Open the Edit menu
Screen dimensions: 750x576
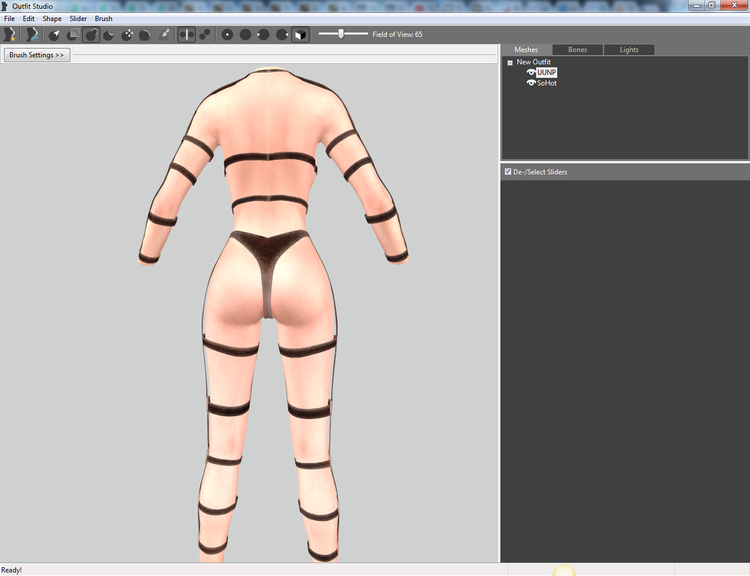point(29,19)
